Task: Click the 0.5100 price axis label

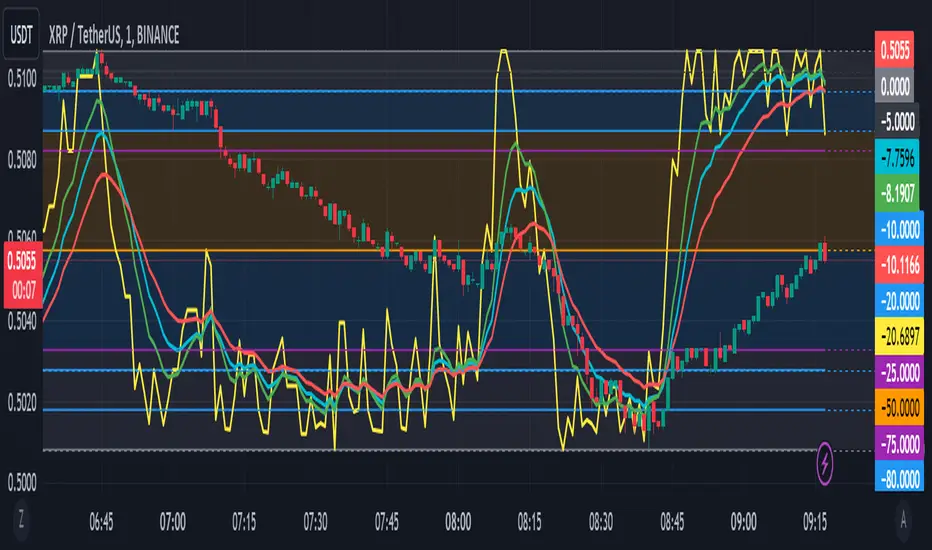Action: 23,77
